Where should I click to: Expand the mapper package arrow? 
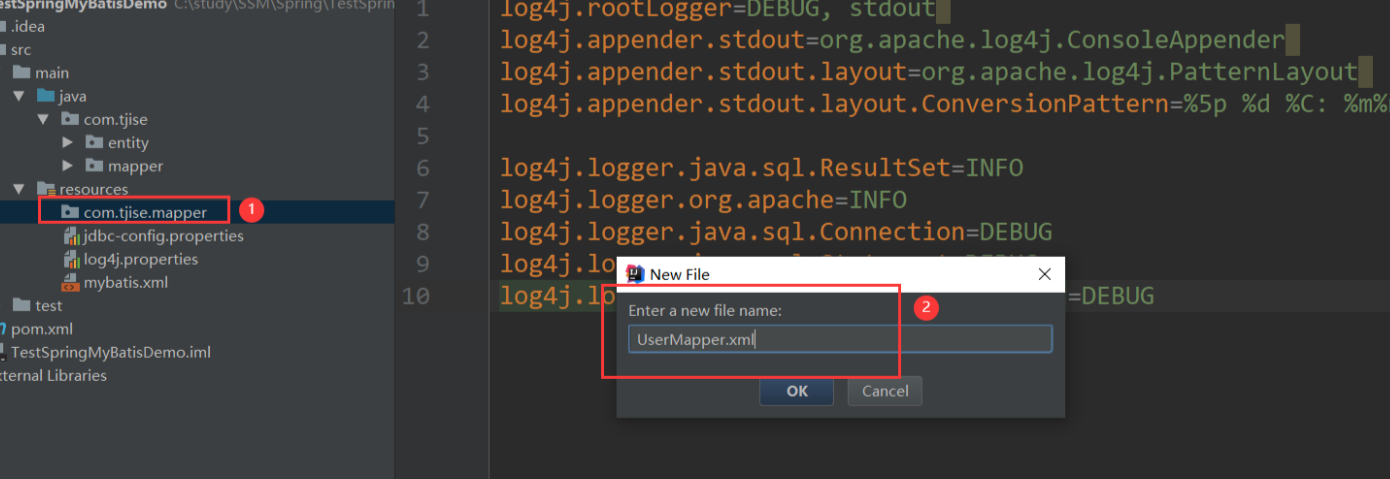(x=67, y=166)
